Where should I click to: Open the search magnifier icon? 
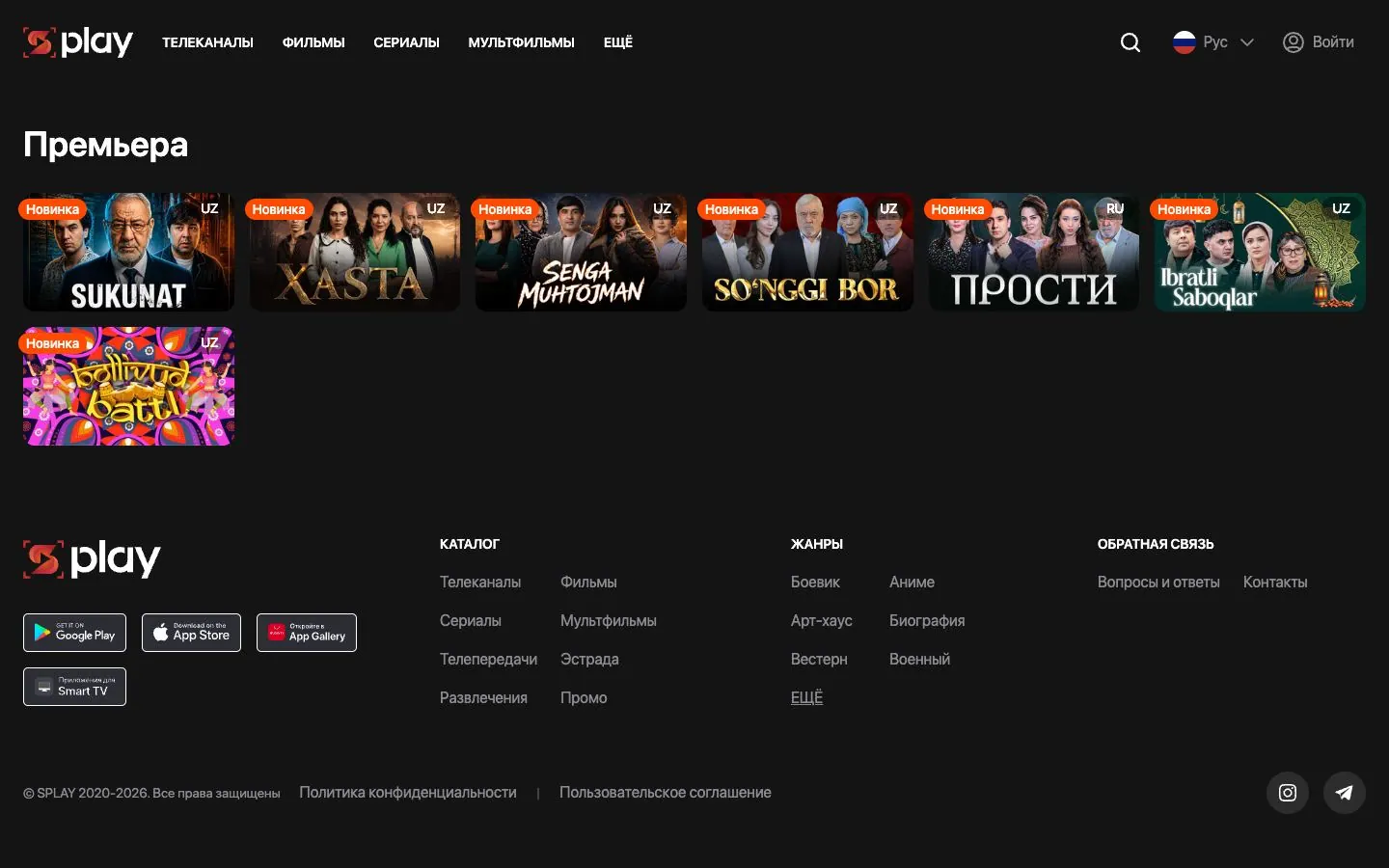click(1130, 42)
